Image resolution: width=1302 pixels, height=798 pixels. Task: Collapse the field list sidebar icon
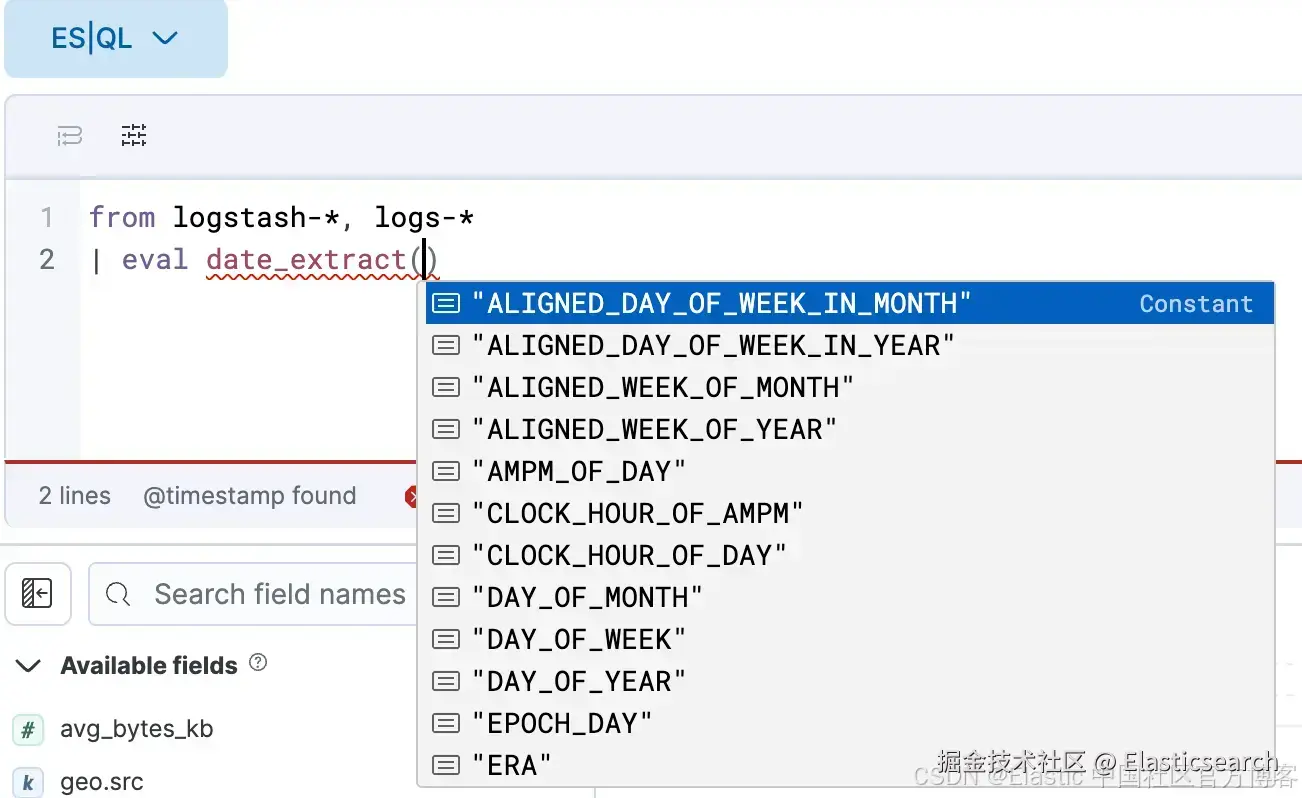coord(38,594)
